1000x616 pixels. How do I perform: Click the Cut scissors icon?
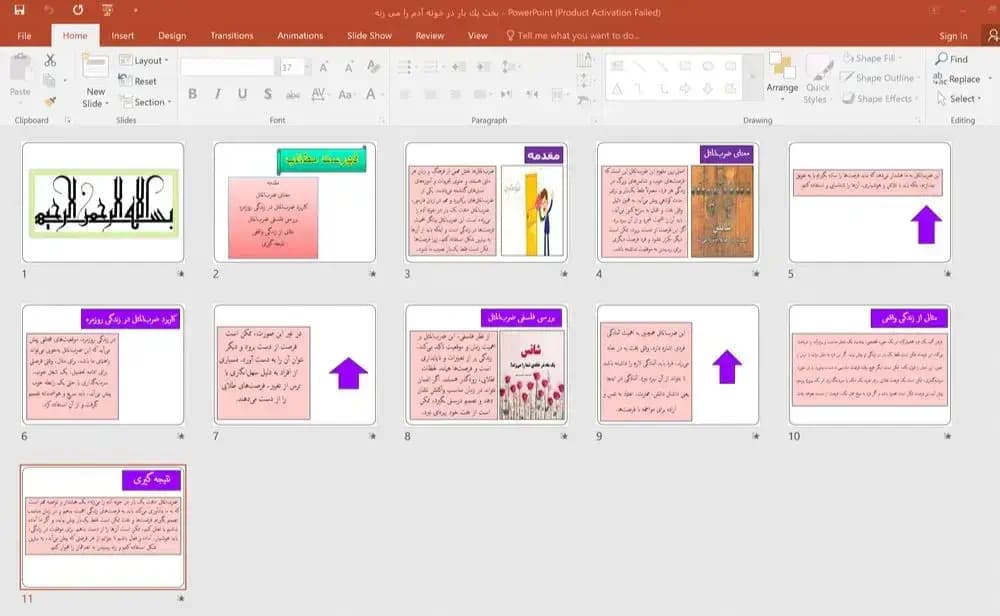coord(50,61)
